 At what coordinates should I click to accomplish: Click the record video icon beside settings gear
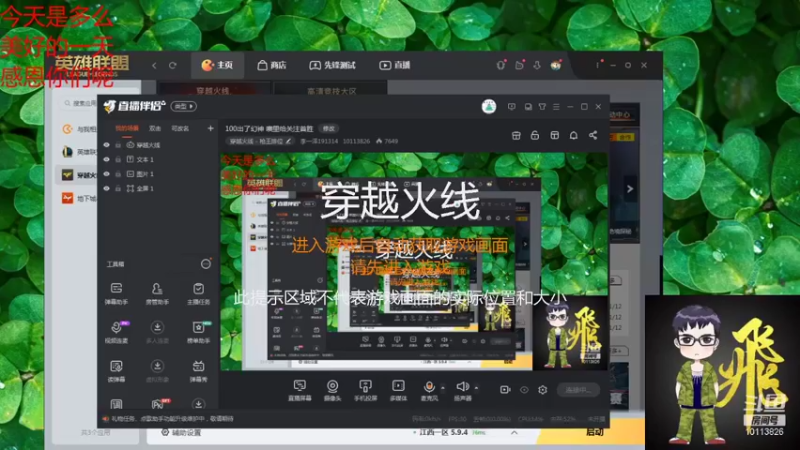tap(505, 390)
